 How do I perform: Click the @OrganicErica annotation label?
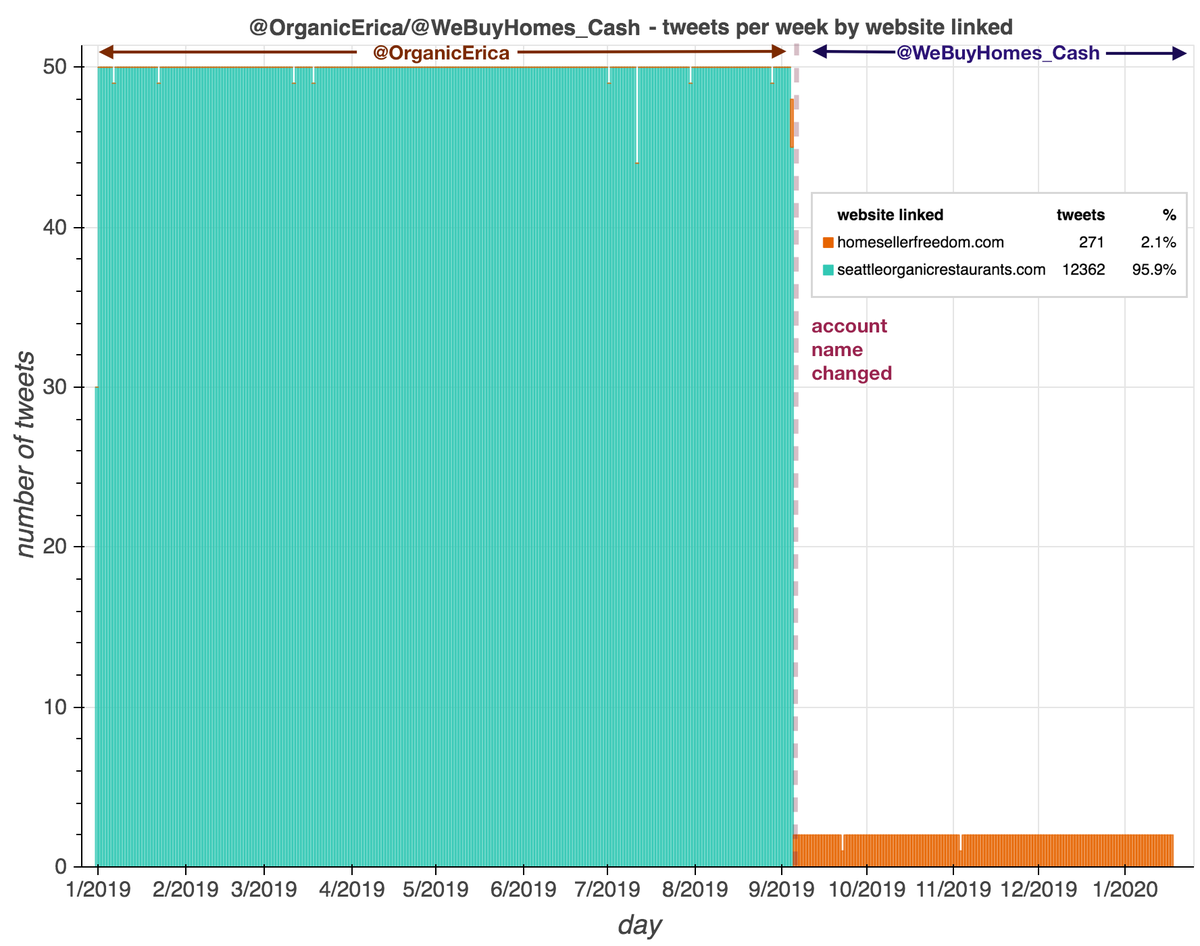(x=441, y=53)
